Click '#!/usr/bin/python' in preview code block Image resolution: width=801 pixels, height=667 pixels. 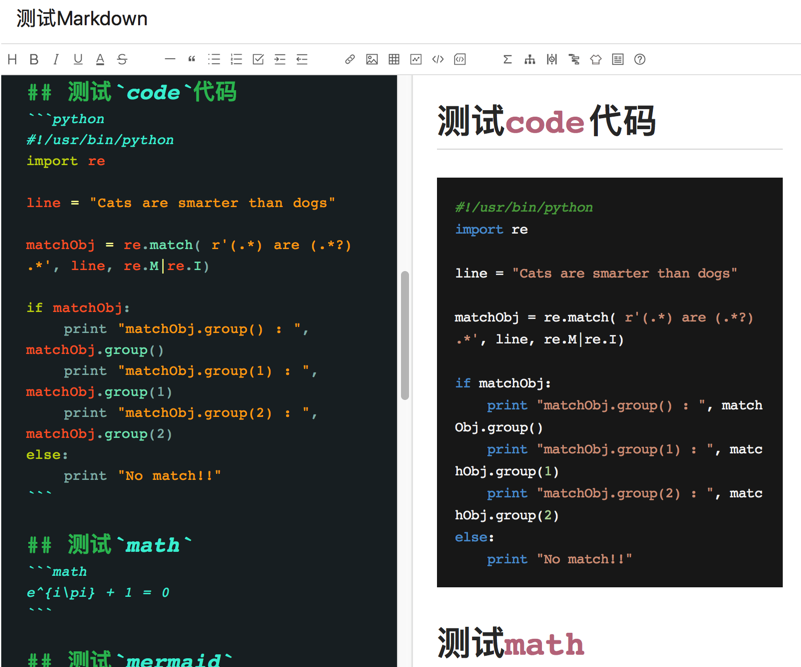pyautogui.click(x=524, y=207)
